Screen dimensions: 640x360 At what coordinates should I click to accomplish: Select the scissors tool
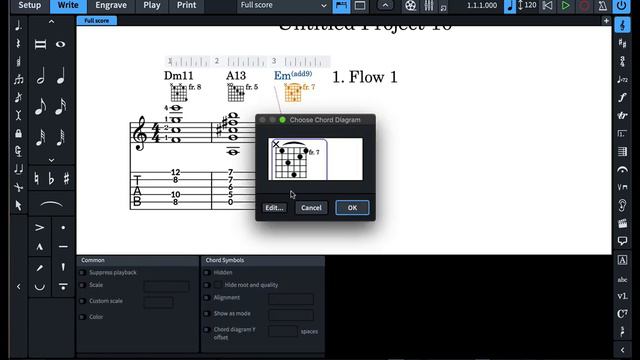(18, 187)
